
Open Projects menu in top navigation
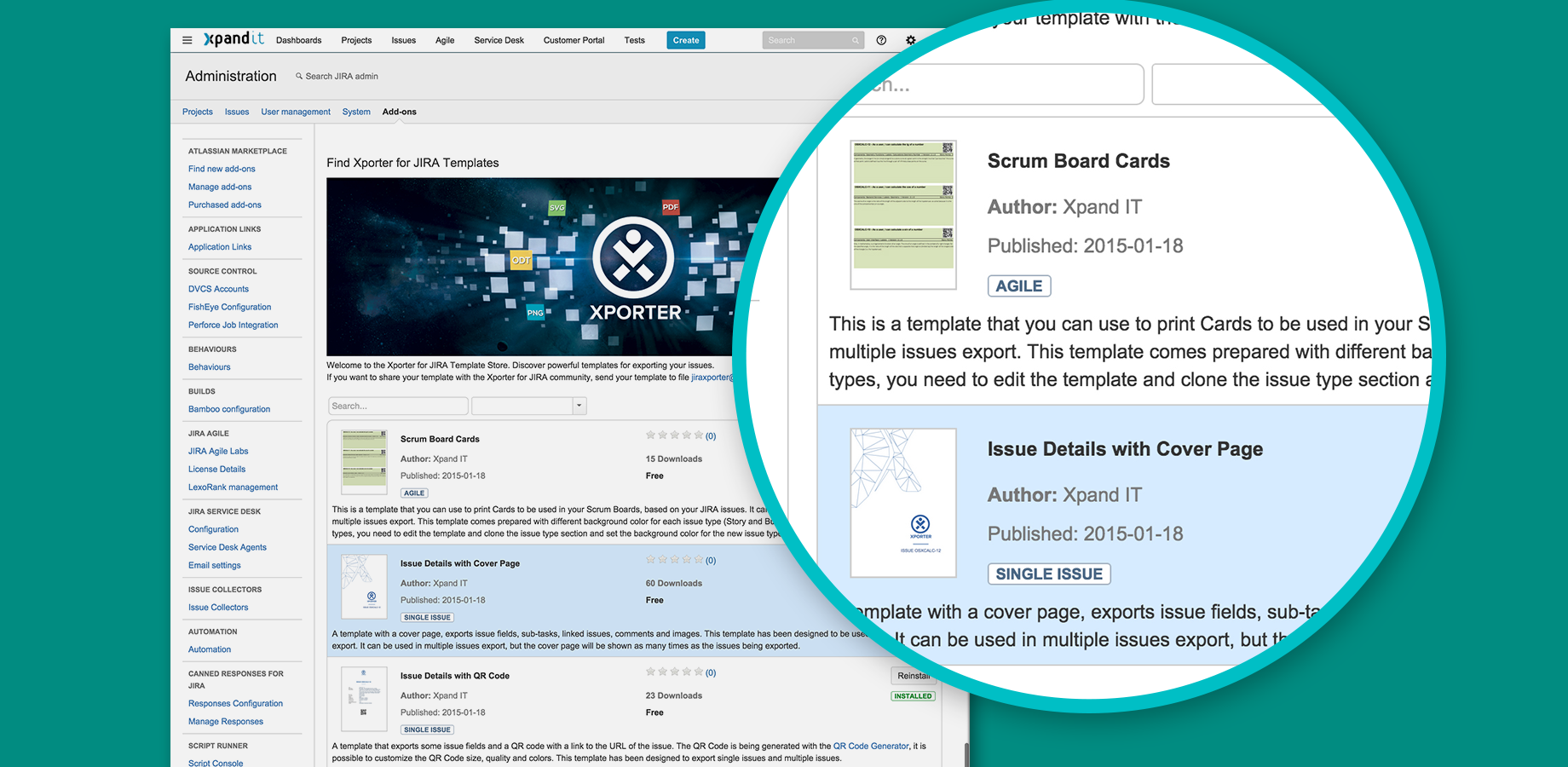click(x=356, y=40)
